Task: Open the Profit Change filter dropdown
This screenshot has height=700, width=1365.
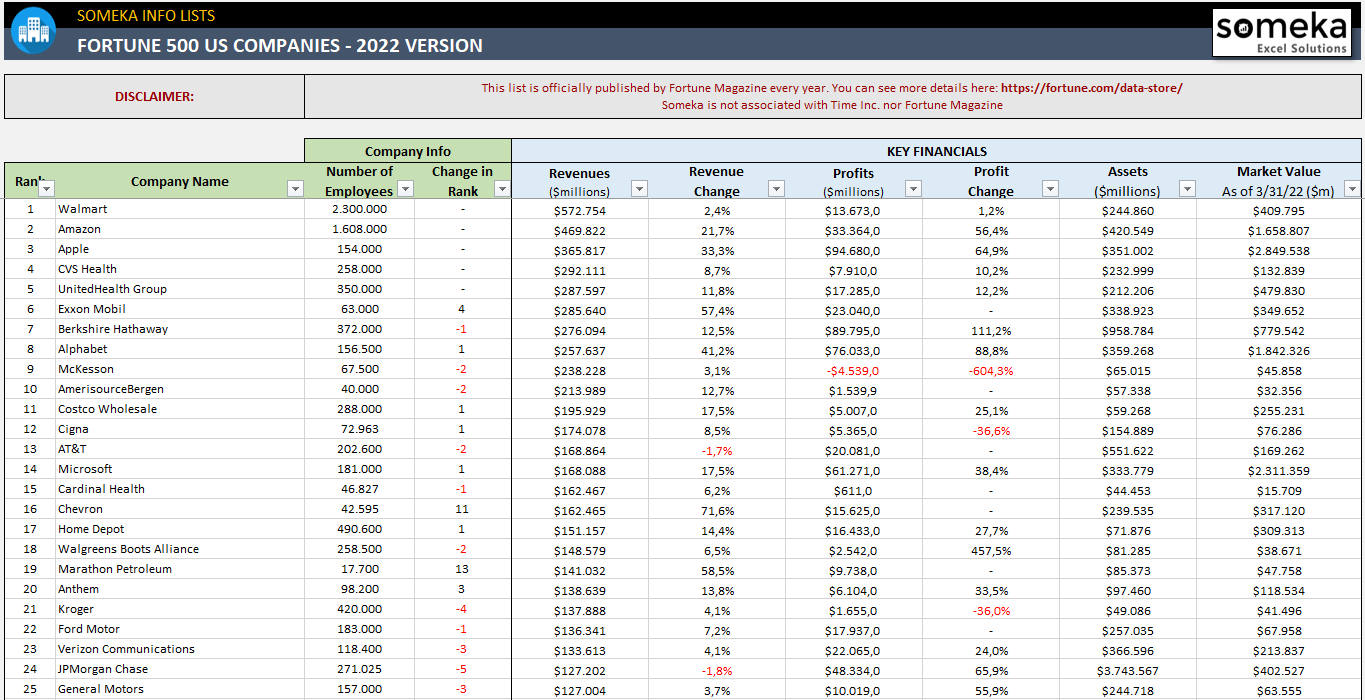Action: (1050, 188)
